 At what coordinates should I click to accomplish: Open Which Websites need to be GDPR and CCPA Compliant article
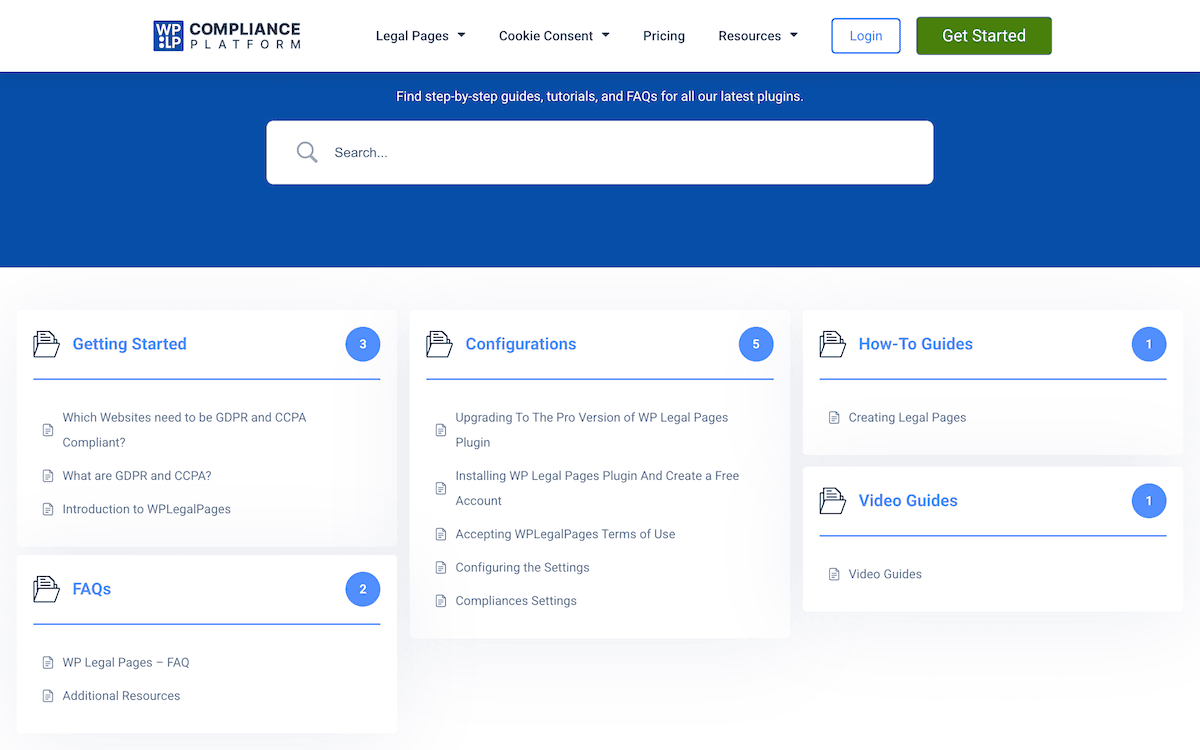click(184, 430)
